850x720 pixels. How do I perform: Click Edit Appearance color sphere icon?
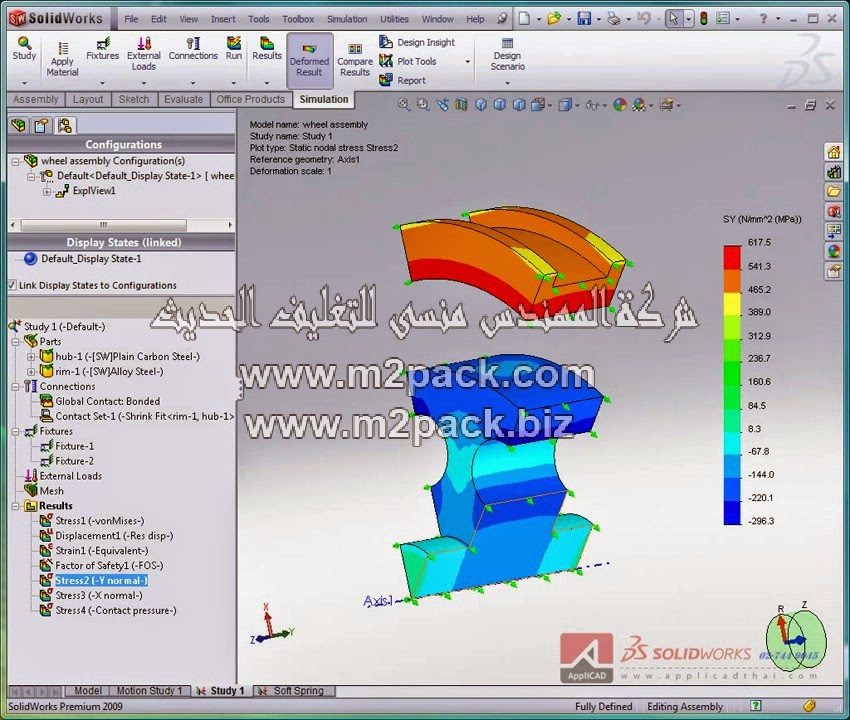620,105
